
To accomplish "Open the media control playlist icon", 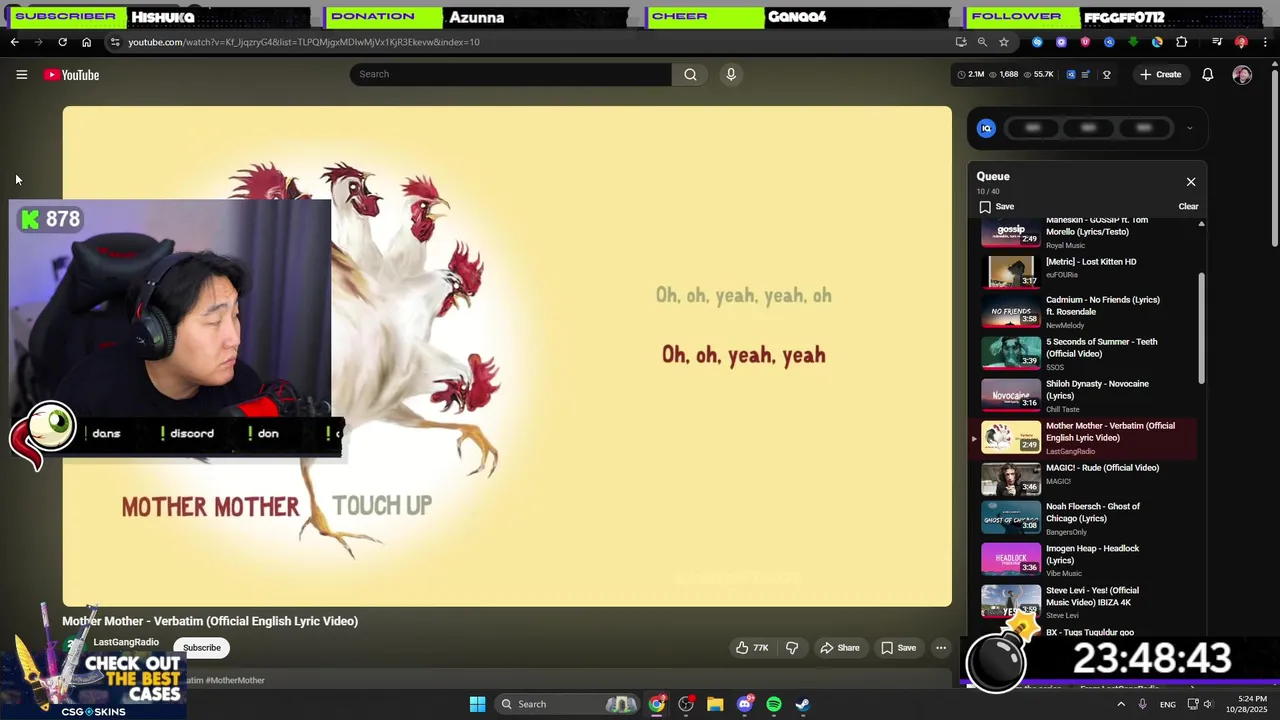I will coord(1217,42).
